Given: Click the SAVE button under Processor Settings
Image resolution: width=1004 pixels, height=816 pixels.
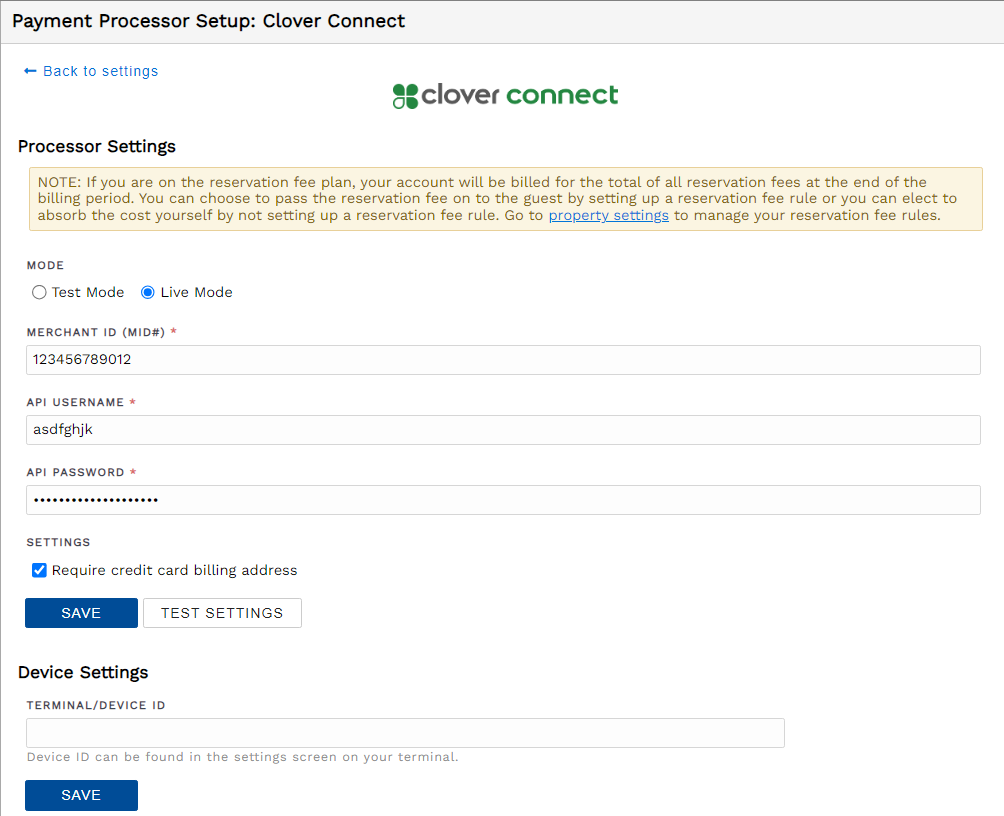Looking at the screenshot, I should click(x=81, y=613).
